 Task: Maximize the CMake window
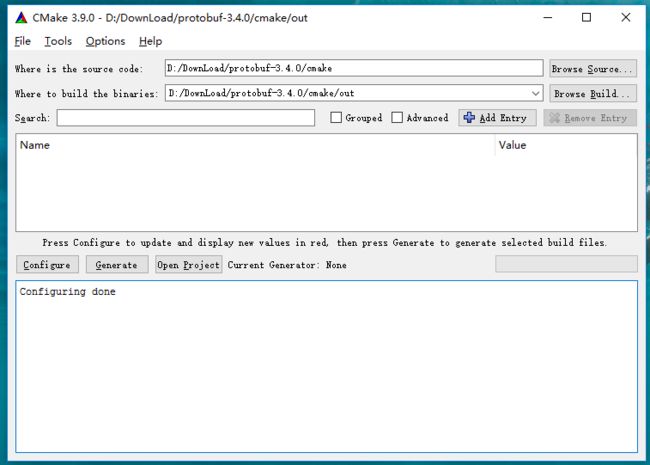point(586,17)
